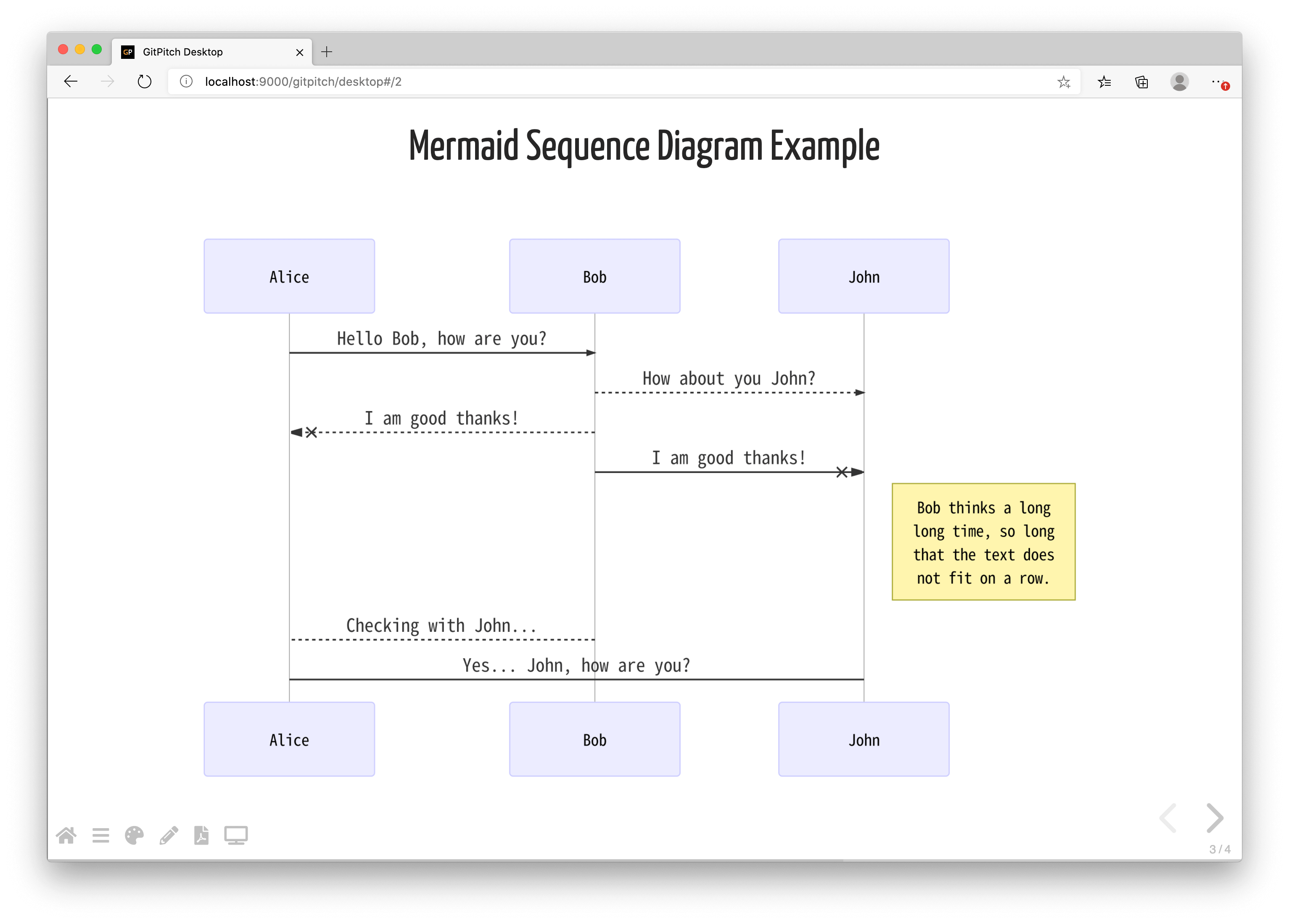The width and height of the screenshot is (1289, 924).
Task: Toggle fullscreen with the monitor icon
Action: [235, 835]
